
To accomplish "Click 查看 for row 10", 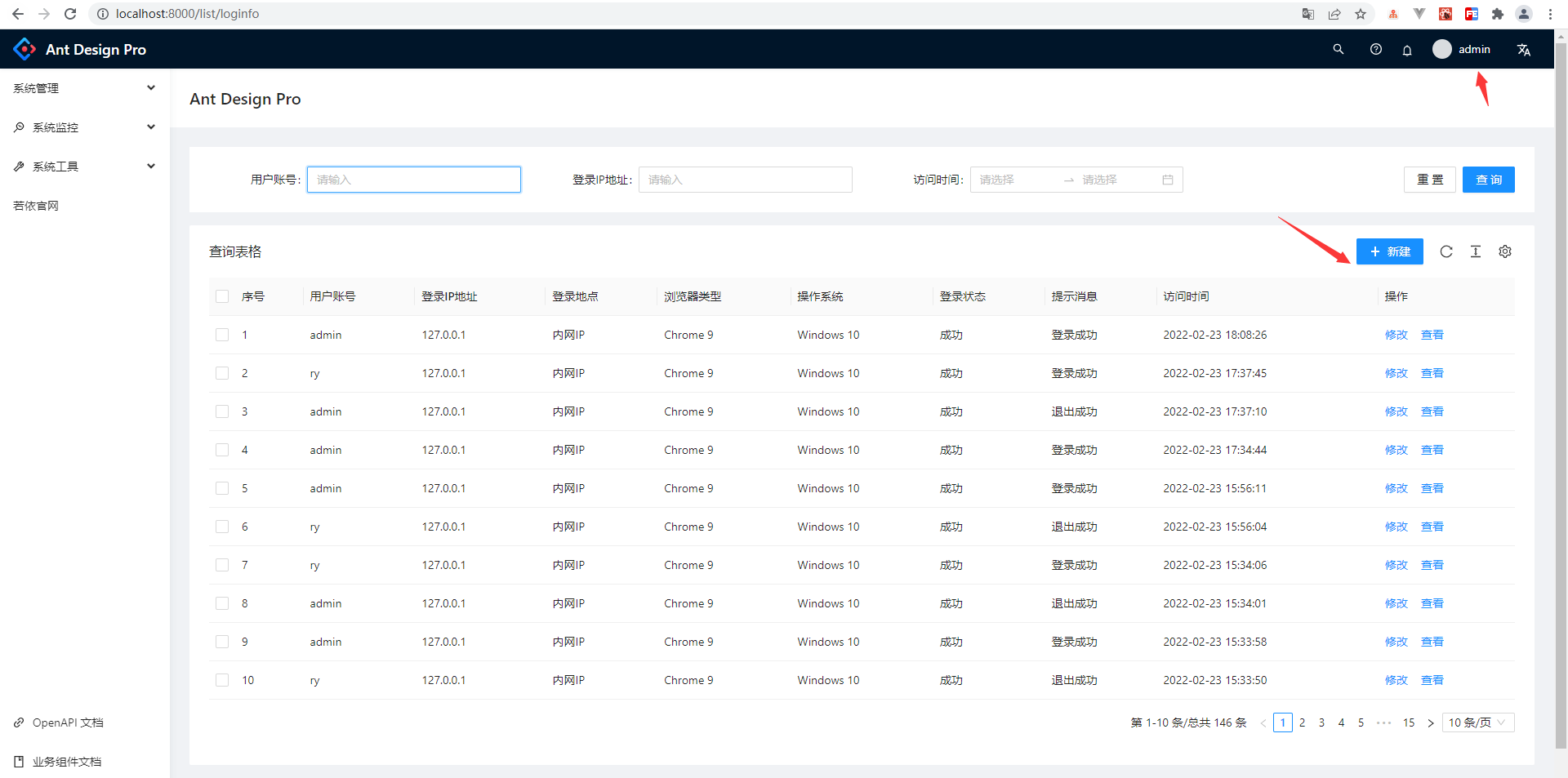I will tap(1432, 680).
